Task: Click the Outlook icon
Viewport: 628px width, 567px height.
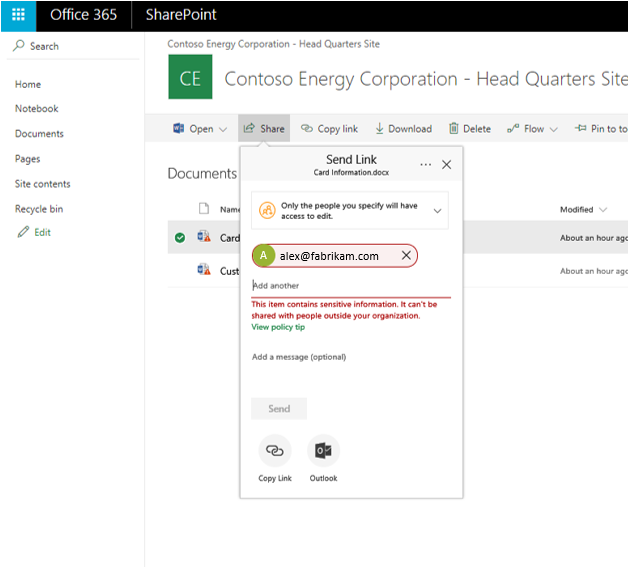Action: point(323,450)
